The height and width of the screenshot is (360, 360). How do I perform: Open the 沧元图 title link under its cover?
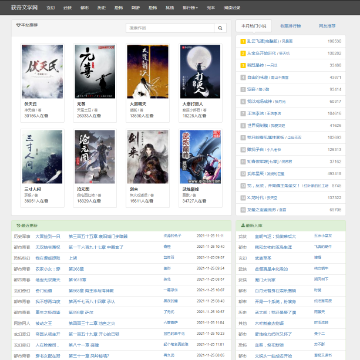coord(83,189)
